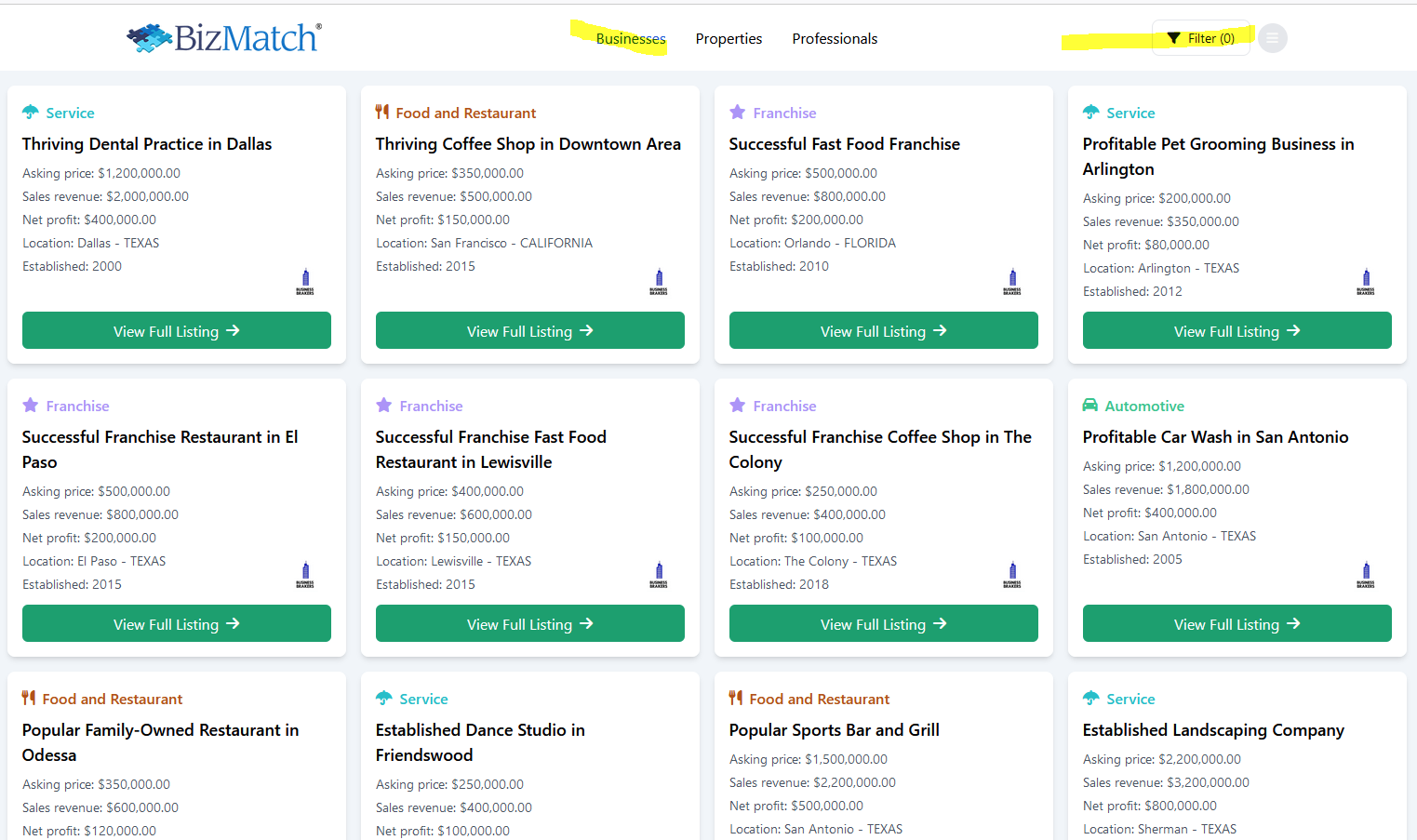Click the Automotive car icon on Car Wash card

click(1090, 406)
